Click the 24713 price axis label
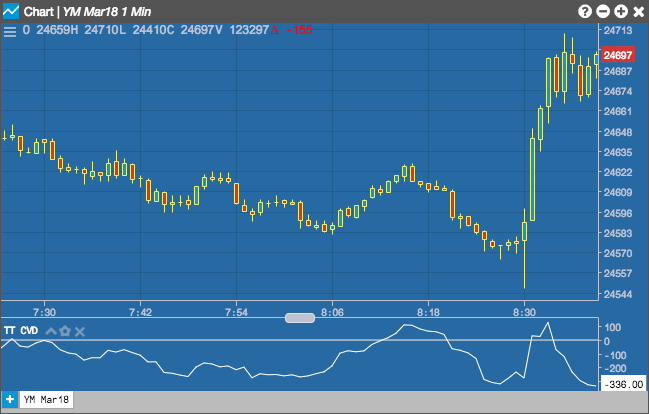649x414 pixels. pyautogui.click(x=618, y=30)
